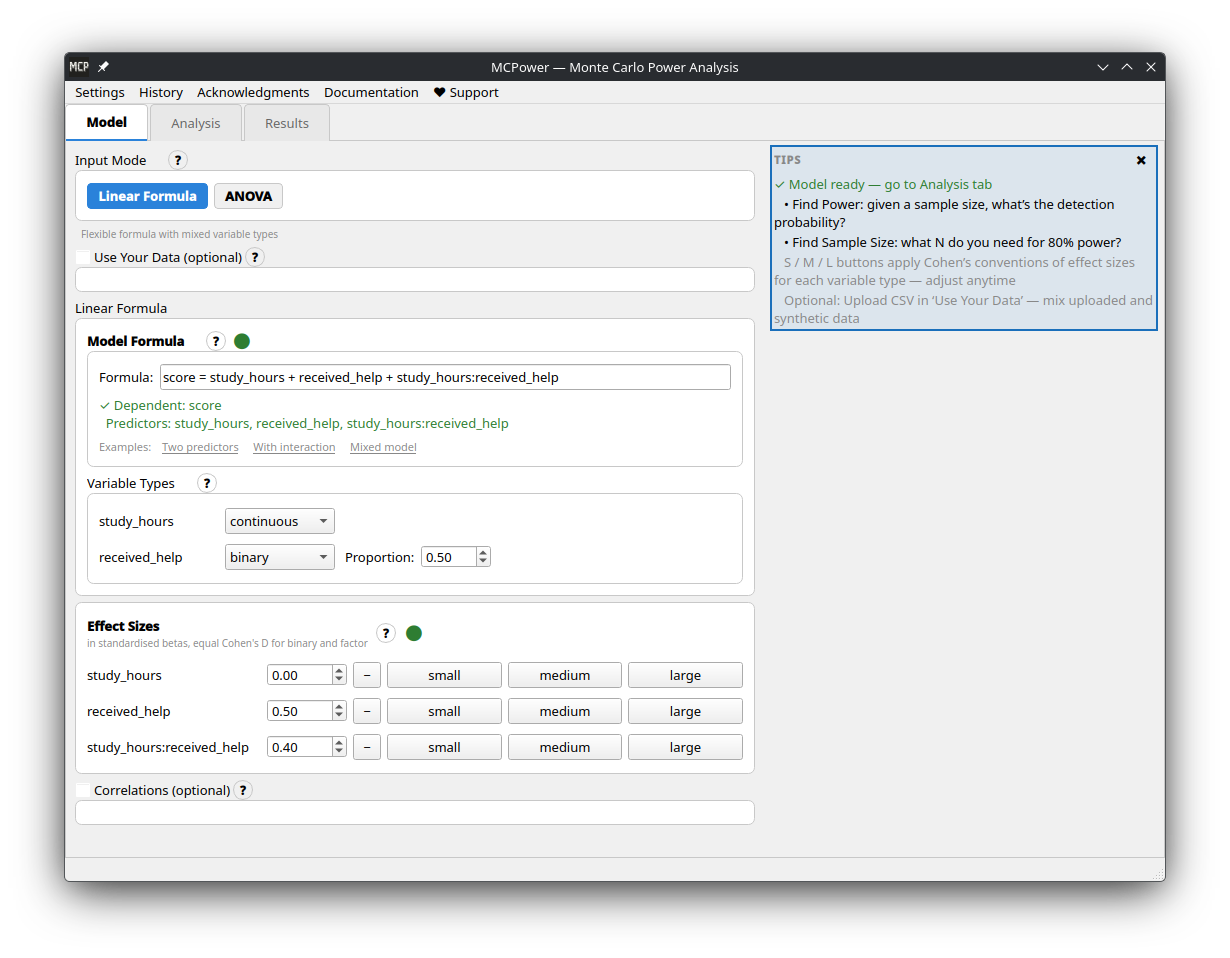Click the Effect Sizes help icon
The image size is (1230, 958).
tap(386, 632)
